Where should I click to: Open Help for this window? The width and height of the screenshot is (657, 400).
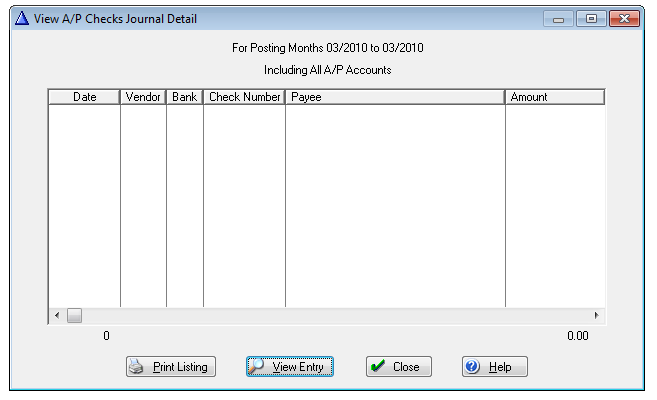pyautogui.click(x=494, y=367)
